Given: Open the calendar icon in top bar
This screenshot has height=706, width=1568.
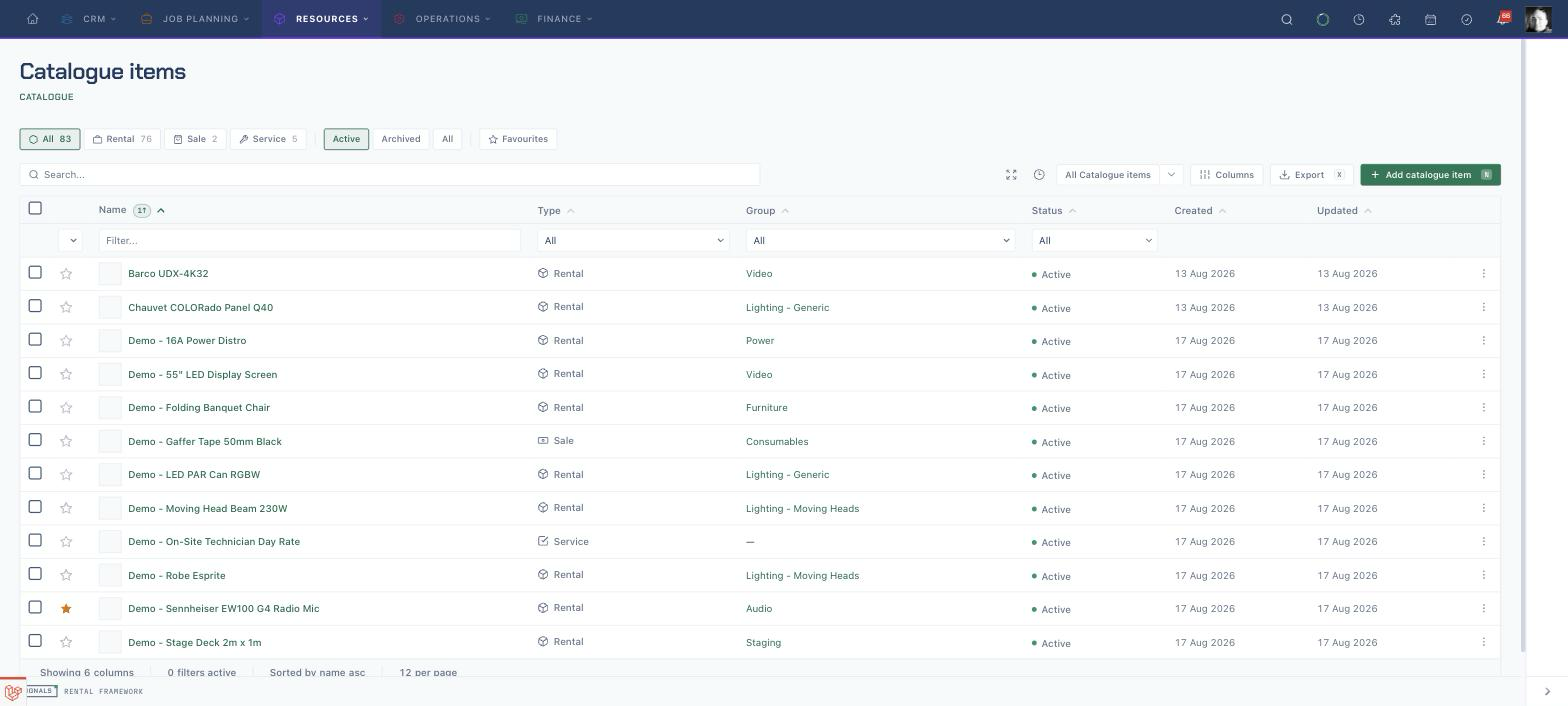Looking at the screenshot, I should click(x=1431, y=19).
